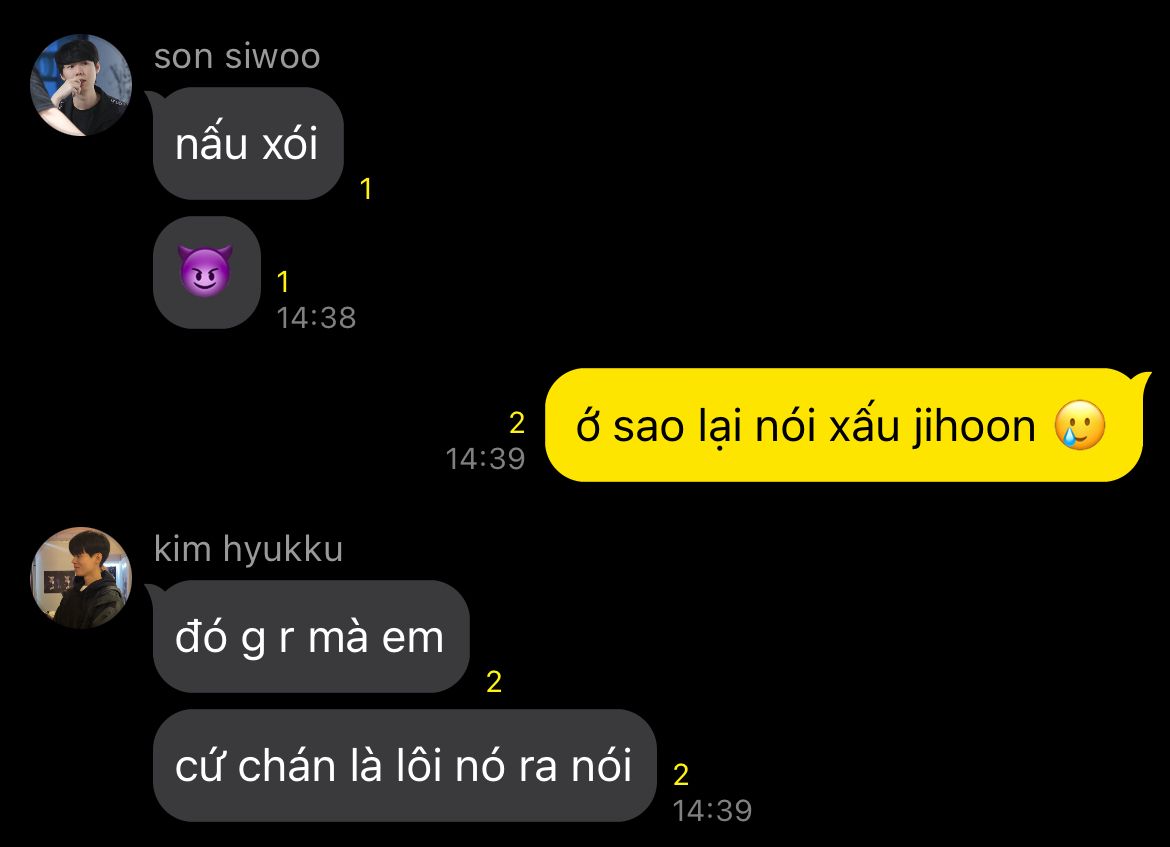Select the "nấu xói" message bubble
The width and height of the screenshot is (1170, 847).
248,143
